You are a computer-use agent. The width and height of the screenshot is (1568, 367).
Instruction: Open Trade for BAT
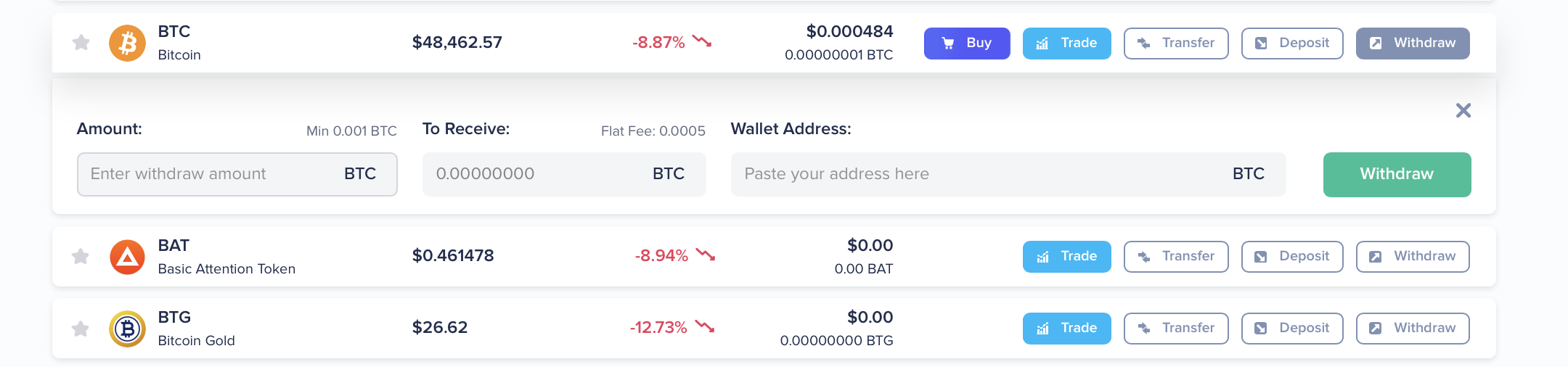coord(1066,257)
